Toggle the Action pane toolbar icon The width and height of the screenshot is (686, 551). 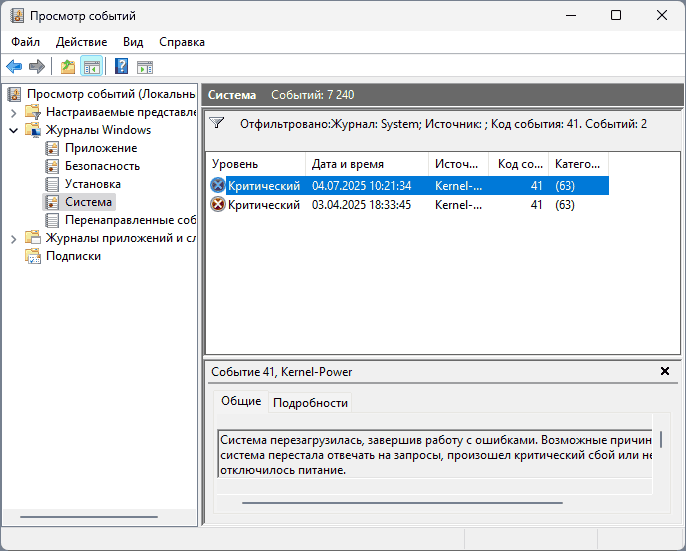145,67
